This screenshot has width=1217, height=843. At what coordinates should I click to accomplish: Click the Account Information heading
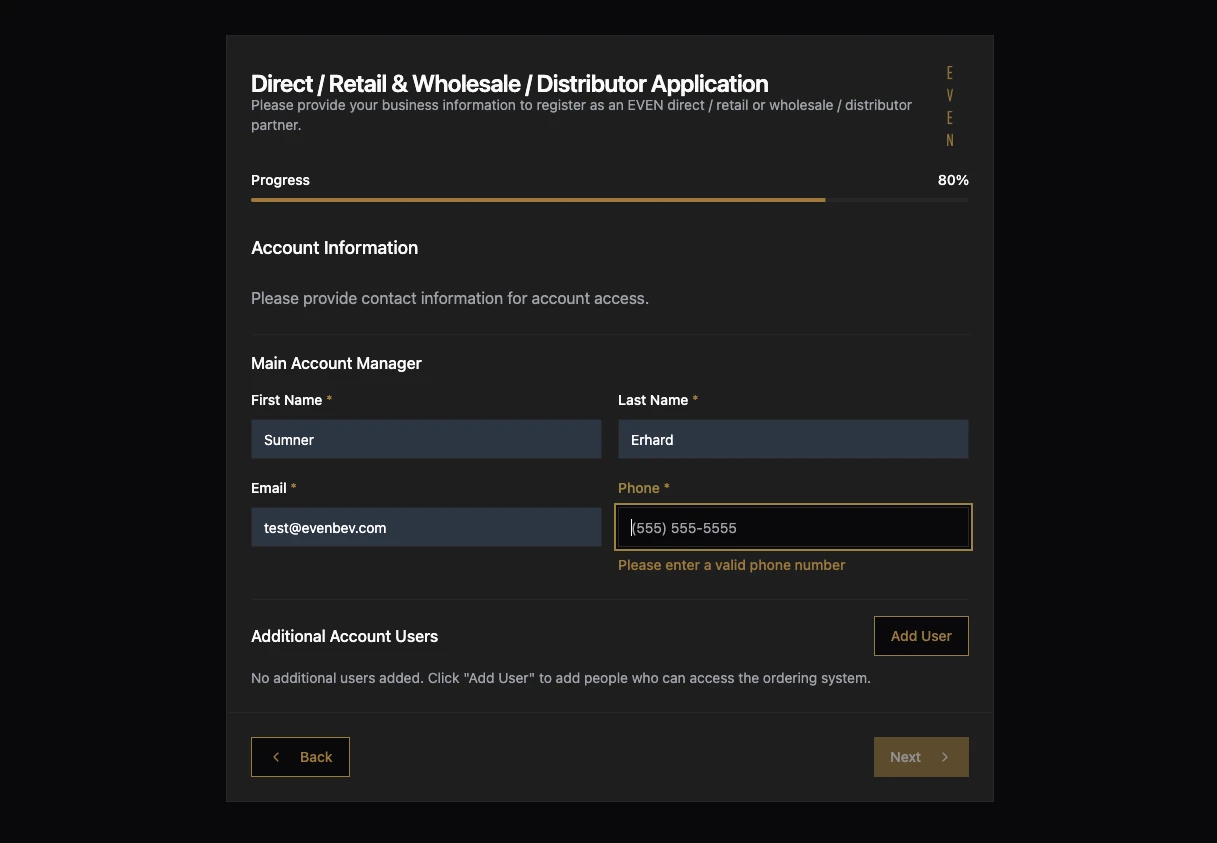[x=334, y=248]
